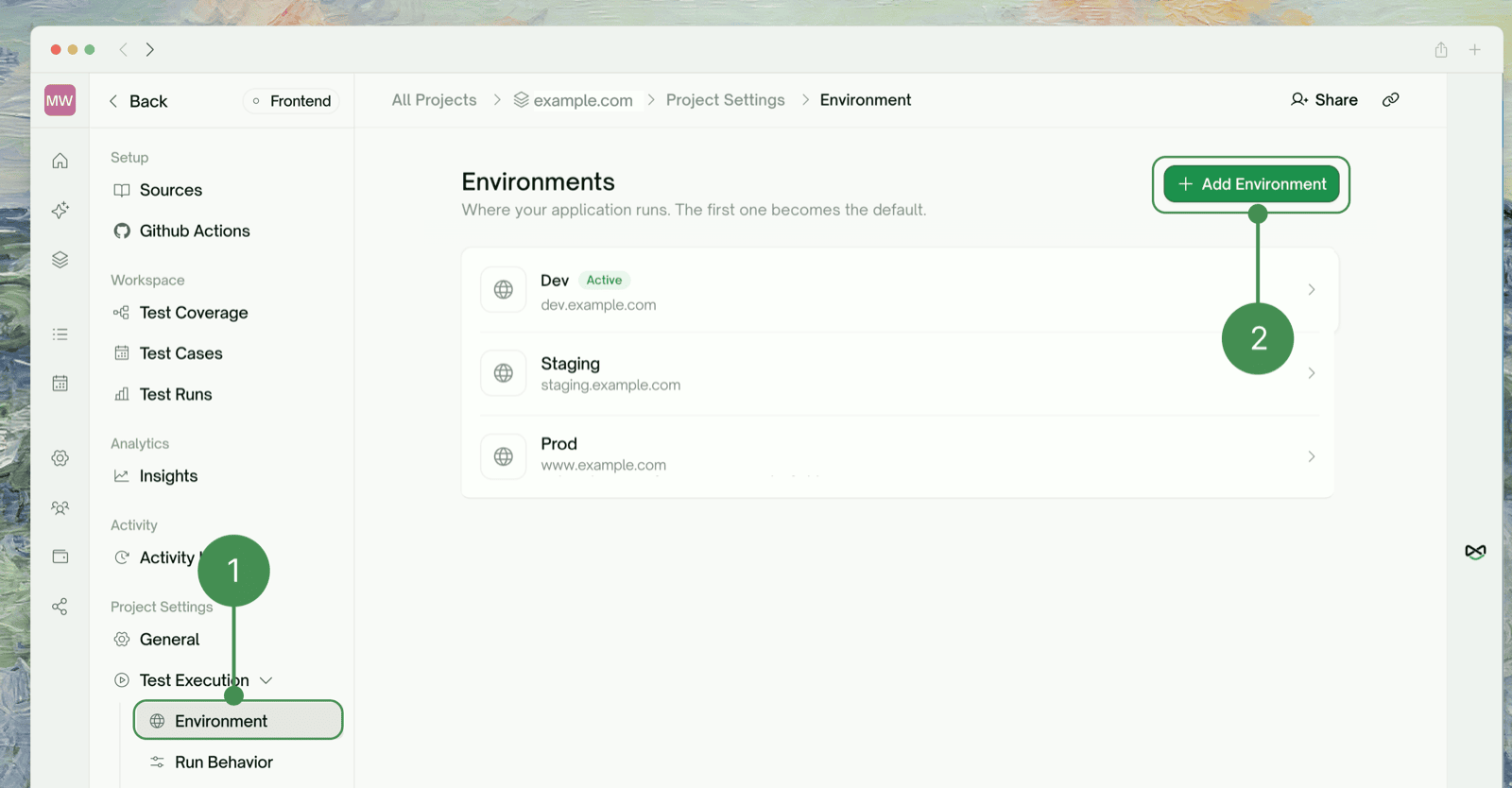Viewport: 1512px width, 788px height.
Task: Open Project Settings breadcrumb
Action: 725,100
